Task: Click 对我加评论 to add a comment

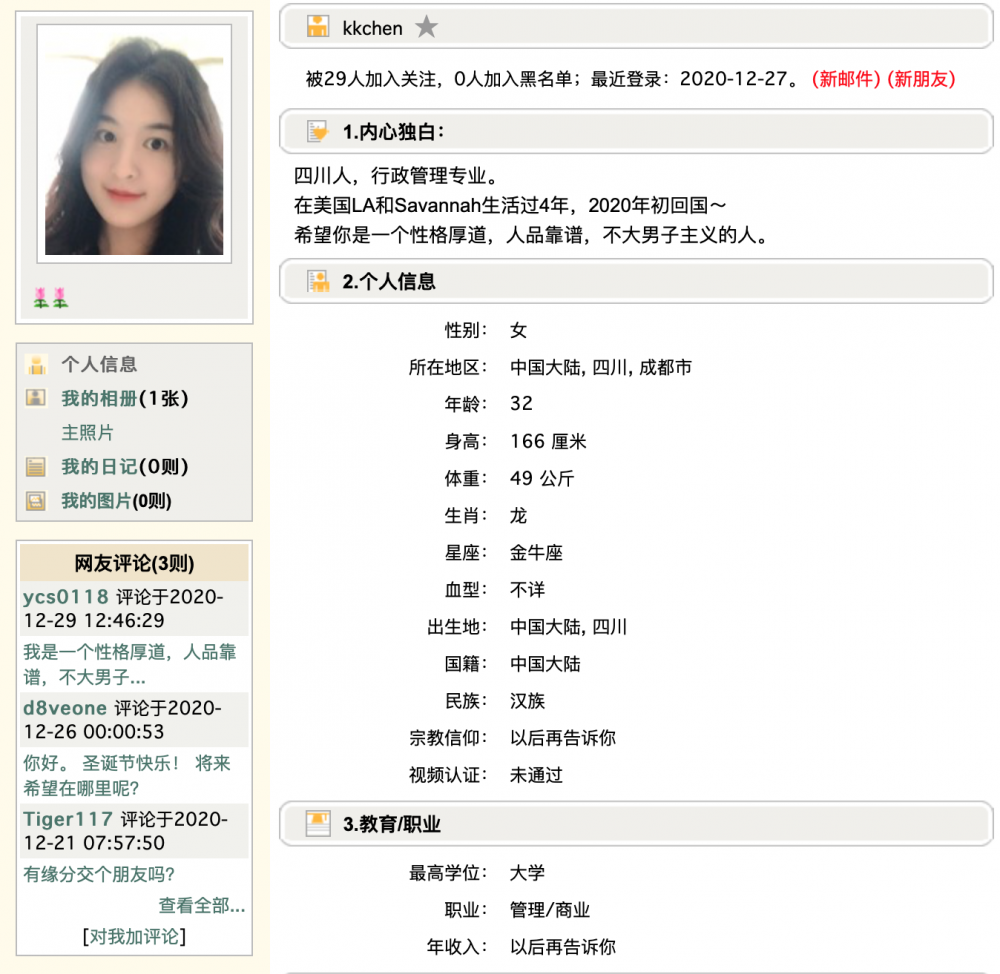Action: (x=134, y=936)
